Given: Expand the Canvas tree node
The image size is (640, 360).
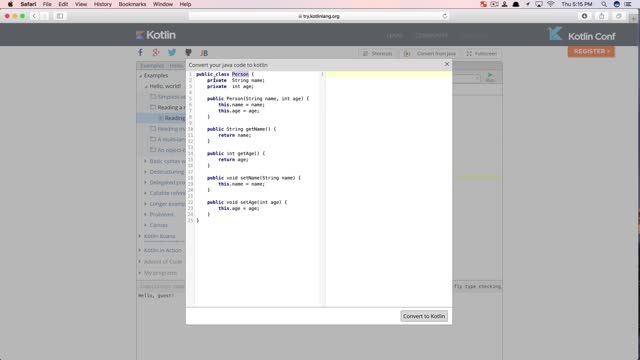Looking at the screenshot, I should click(145, 225).
